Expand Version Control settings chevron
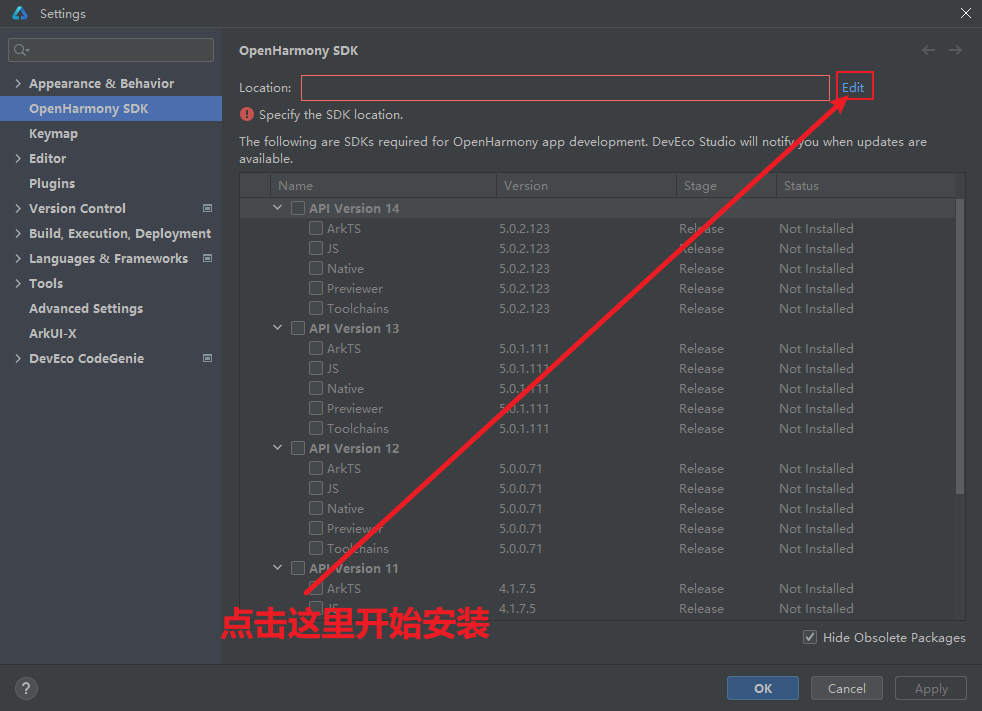This screenshot has height=711, width=982. click(18, 209)
